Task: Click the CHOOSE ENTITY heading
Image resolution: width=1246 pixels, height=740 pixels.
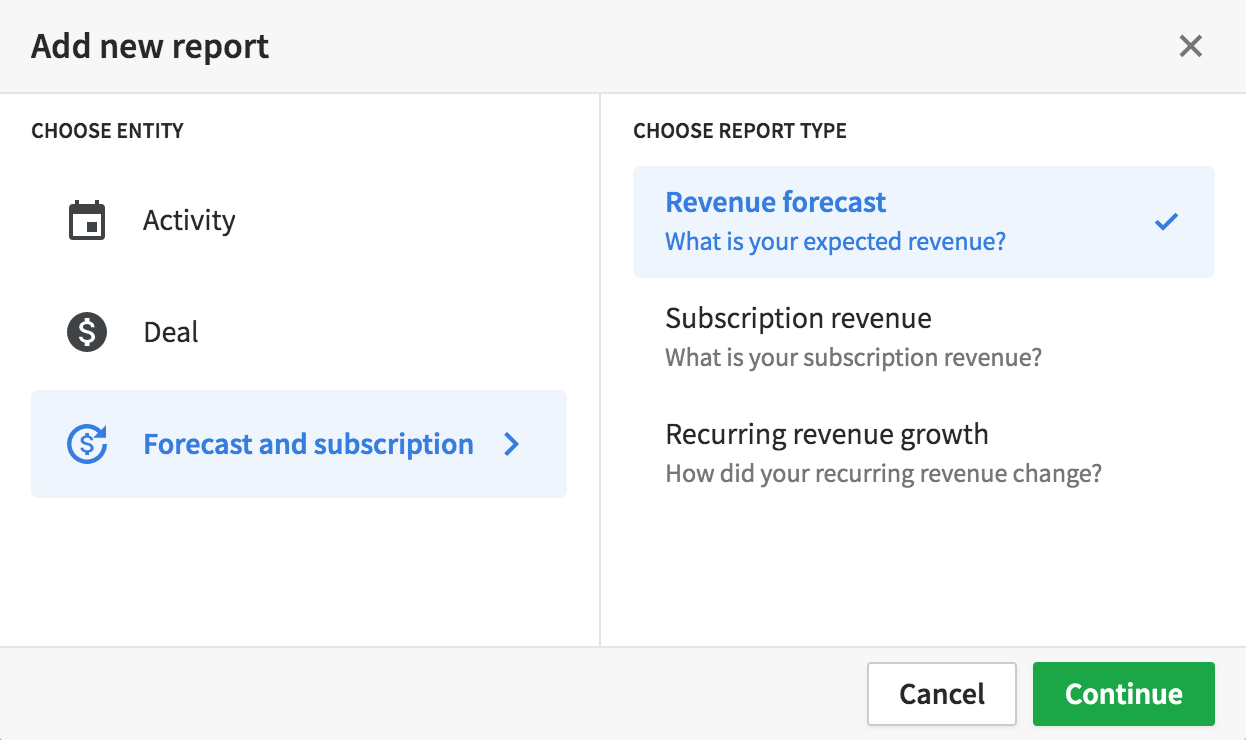Action: tap(108, 131)
